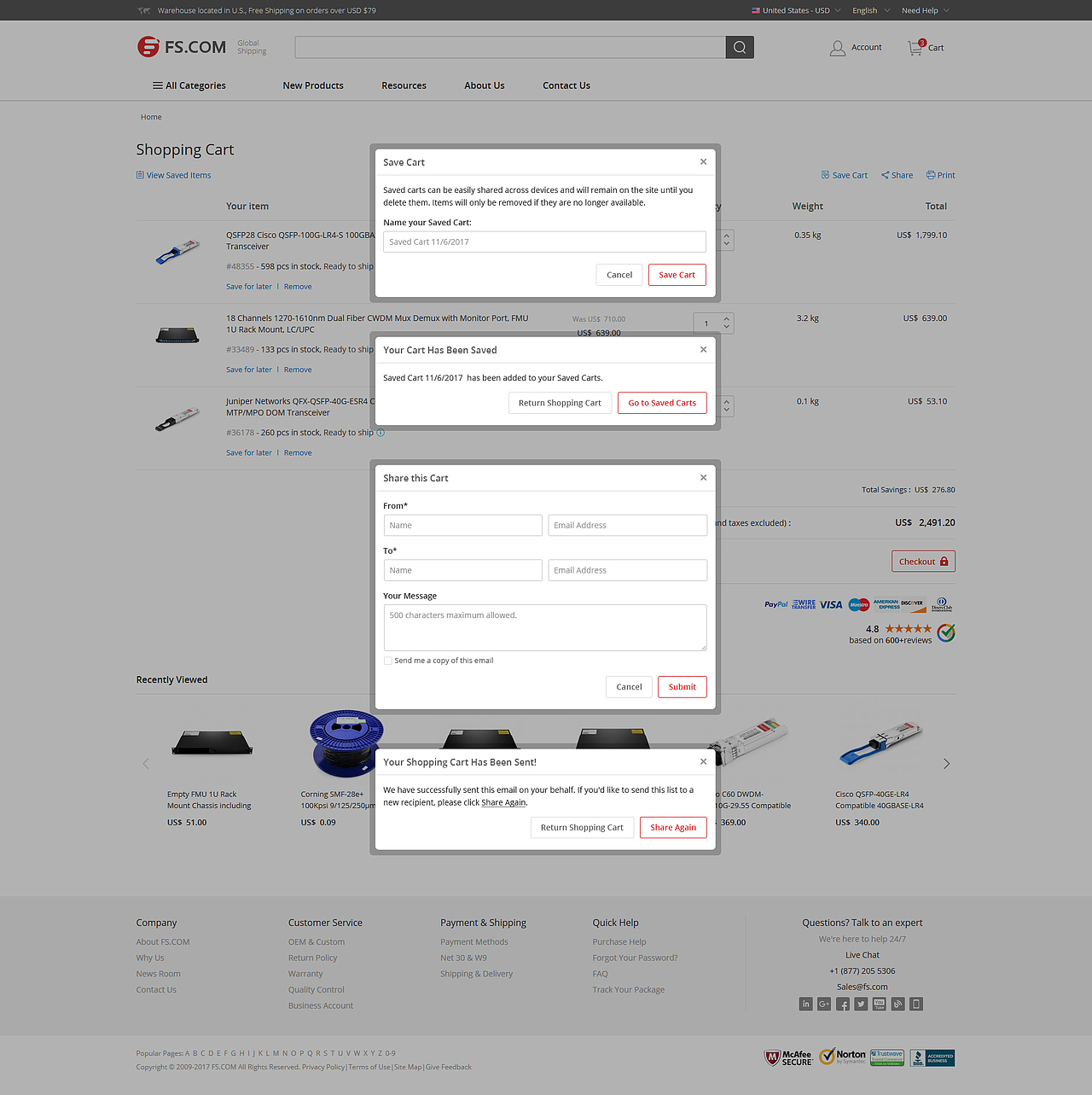Viewport: 1092px width, 1095px height.
Task: Click the FS.COM logo
Action: (182, 47)
